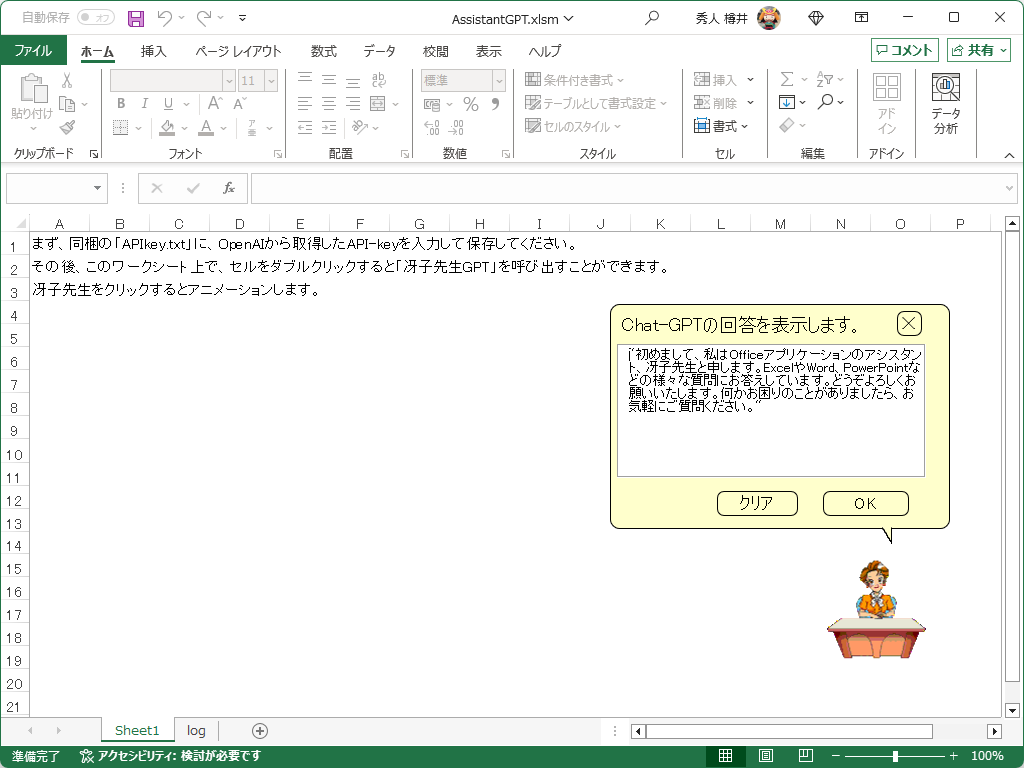1024x768 pixels.
Task: Switch to the Insert tab
Action: (153, 51)
